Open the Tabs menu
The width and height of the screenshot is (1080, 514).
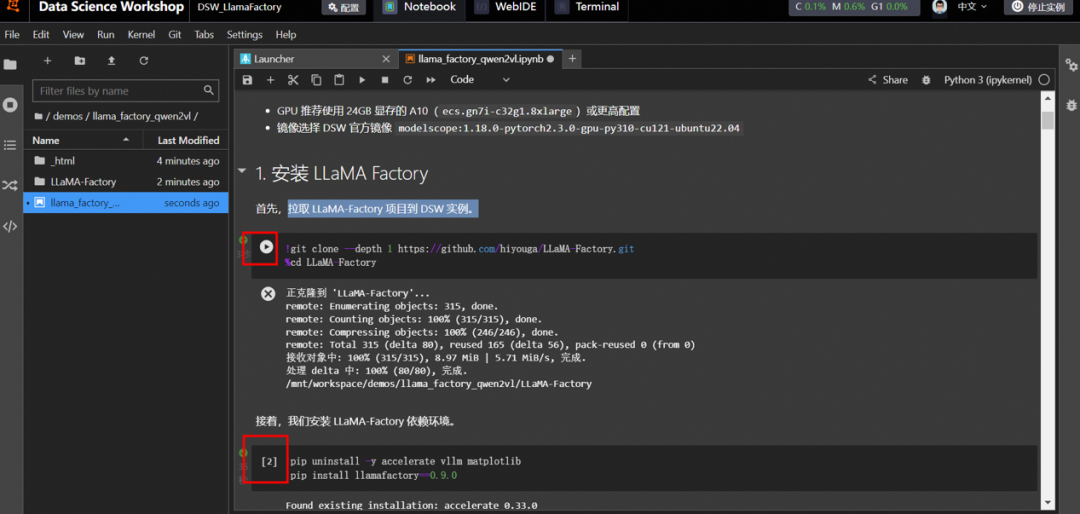[204, 34]
